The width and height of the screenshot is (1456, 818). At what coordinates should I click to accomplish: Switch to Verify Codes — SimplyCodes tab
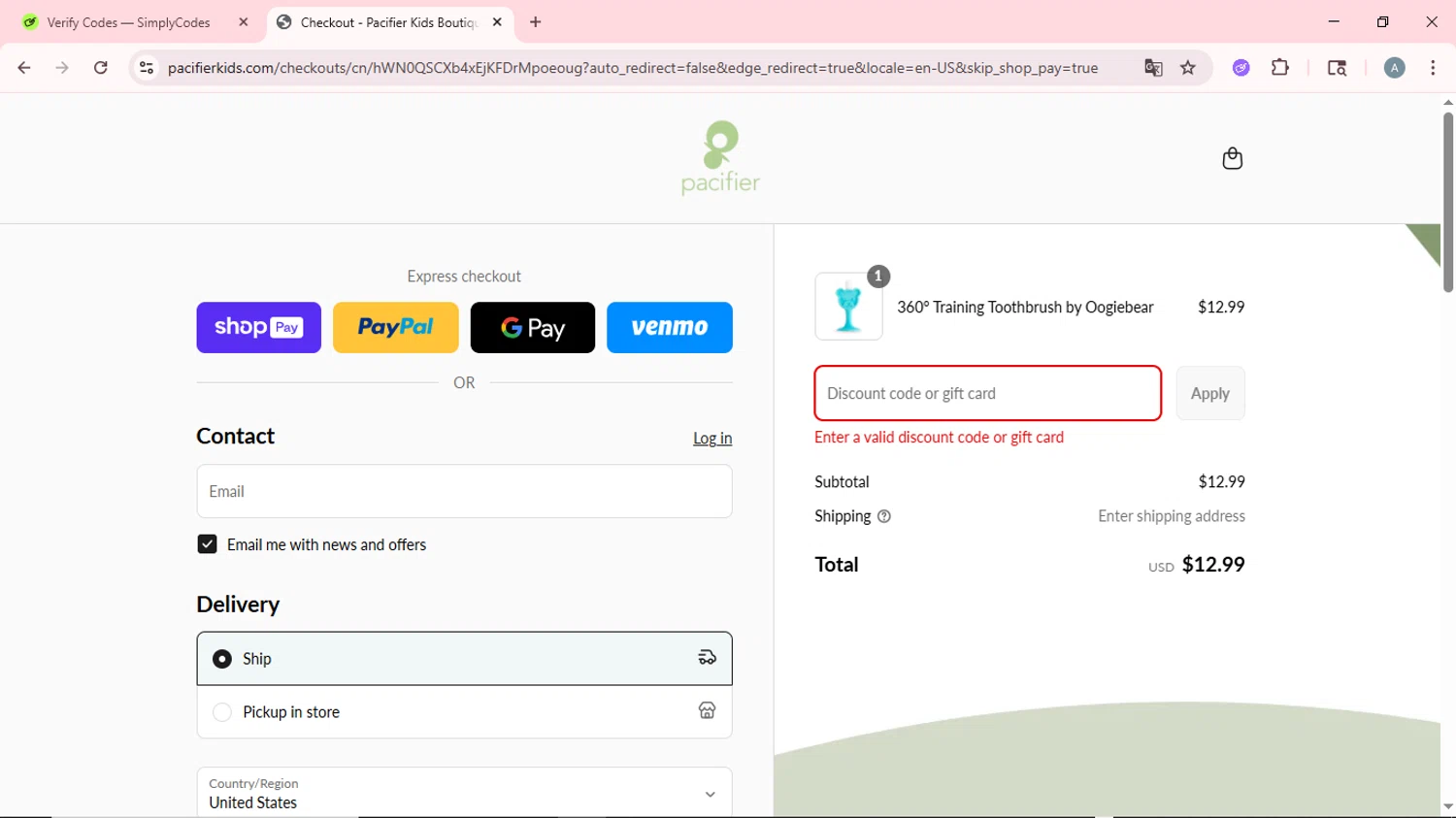coord(128,22)
